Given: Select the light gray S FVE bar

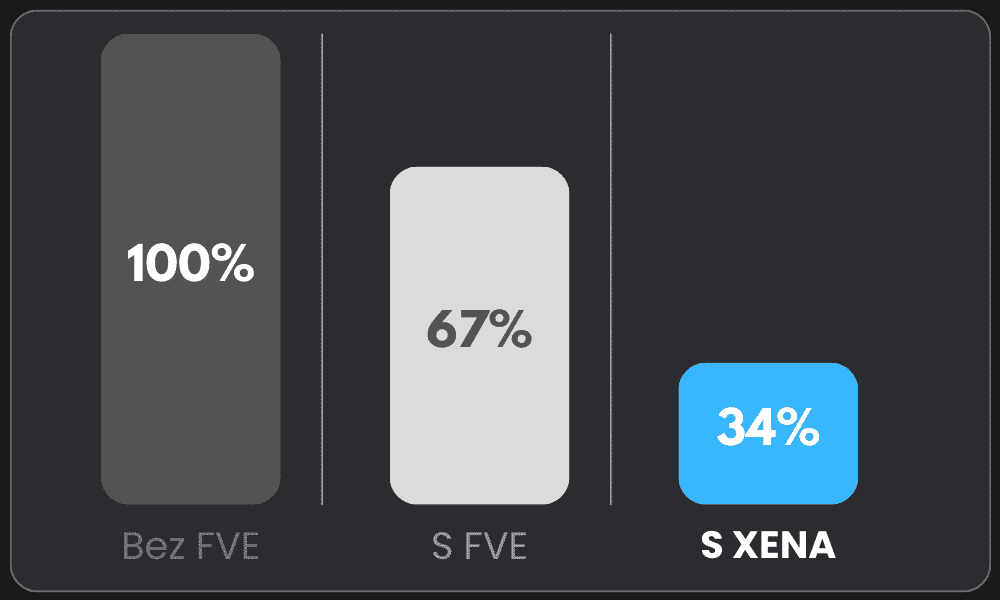Looking at the screenshot, I should pos(479,420).
